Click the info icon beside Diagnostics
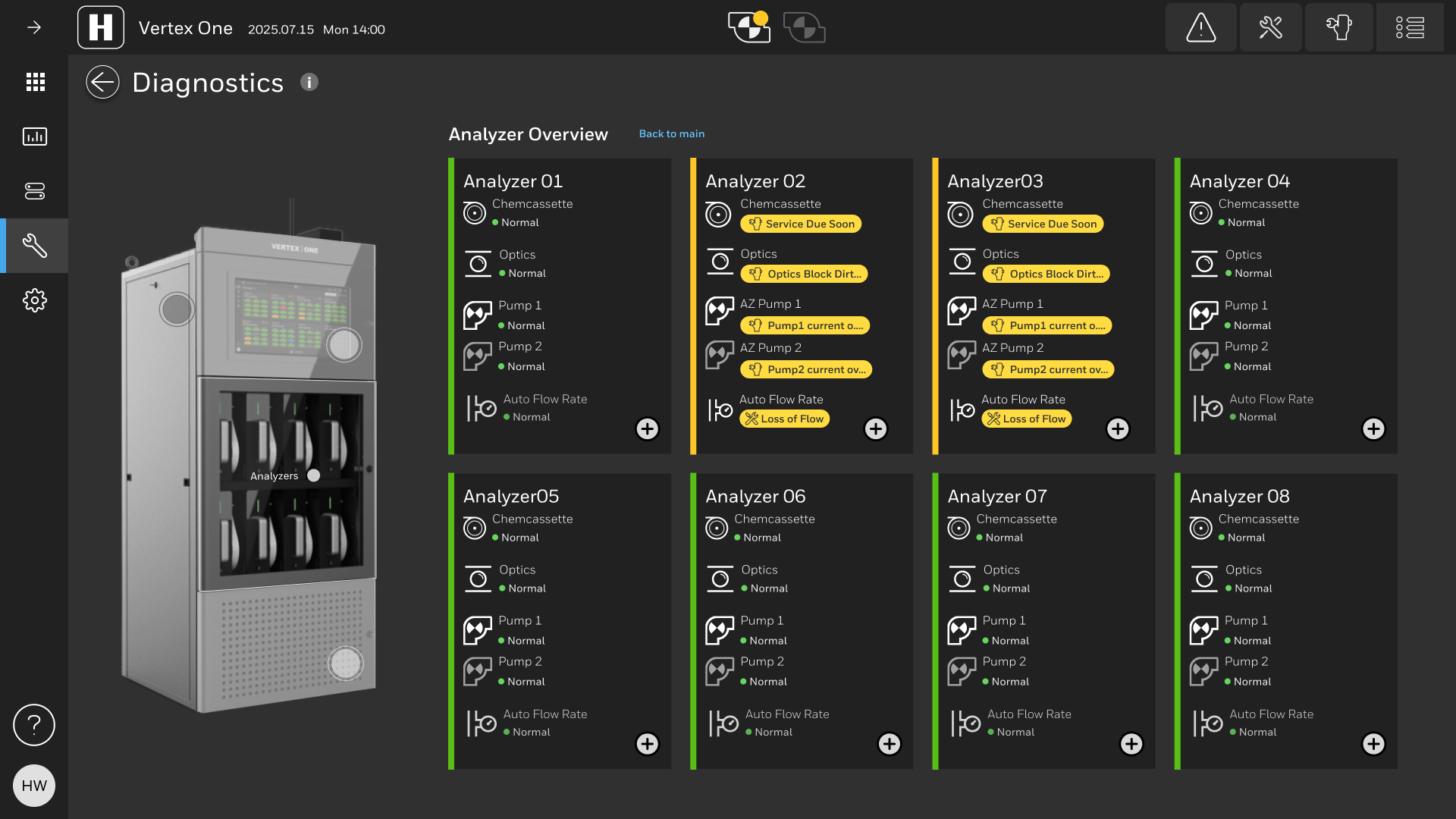This screenshot has height=819, width=1456. point(309,82)
